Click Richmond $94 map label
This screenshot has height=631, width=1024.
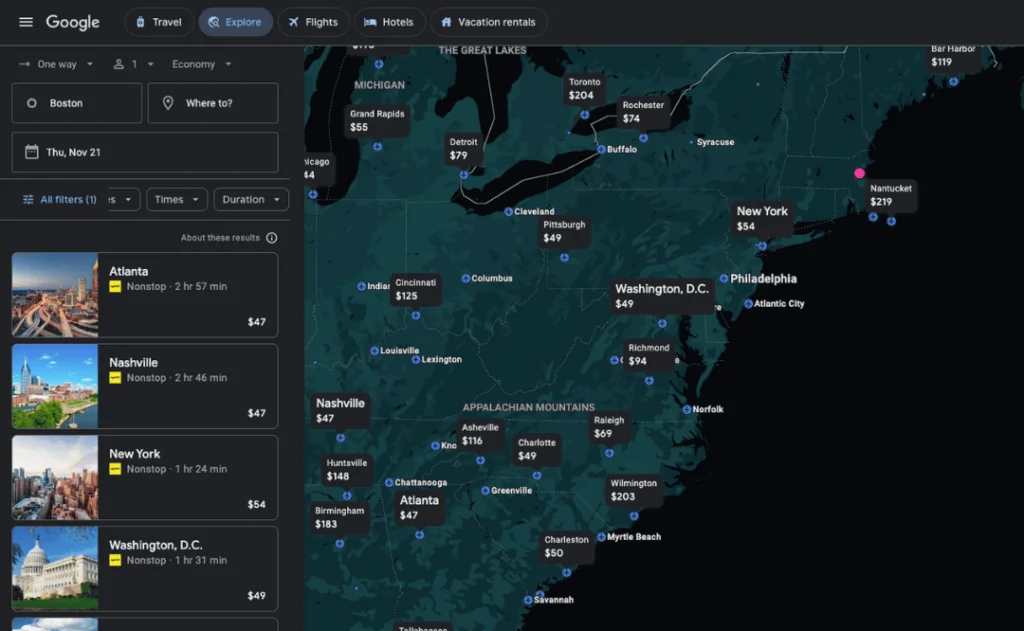click(648, 355)
